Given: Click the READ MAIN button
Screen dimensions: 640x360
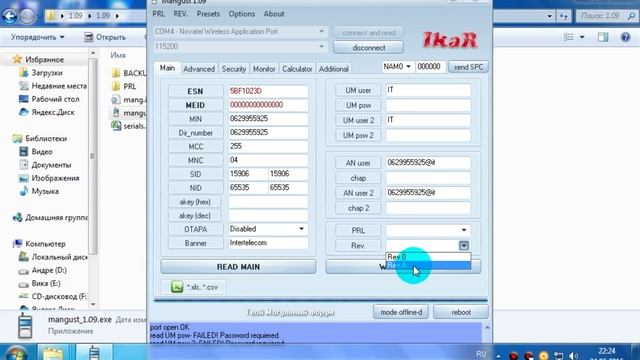Looking at the screenshot, I should (238, 267).
